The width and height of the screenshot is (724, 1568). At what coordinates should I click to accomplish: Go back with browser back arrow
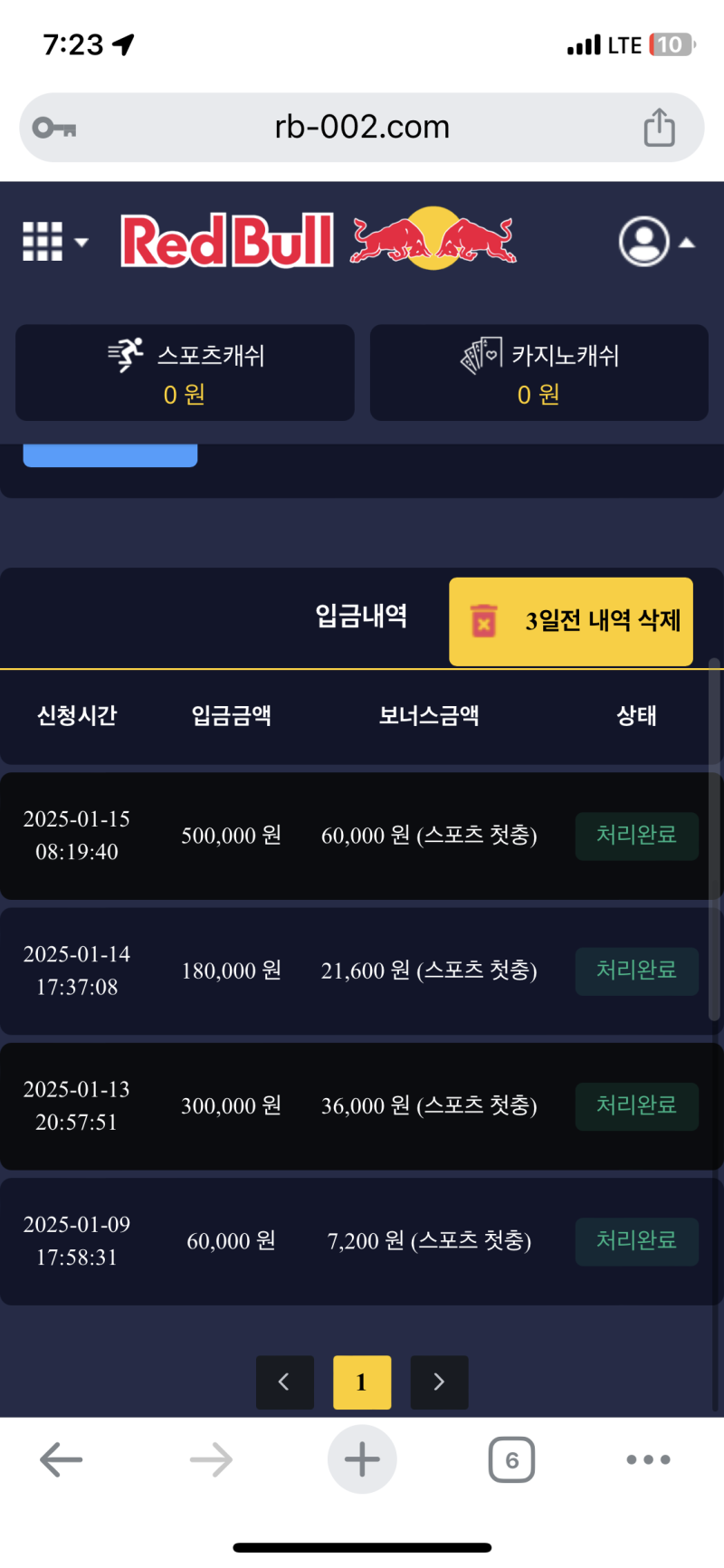coord(62,1459)
